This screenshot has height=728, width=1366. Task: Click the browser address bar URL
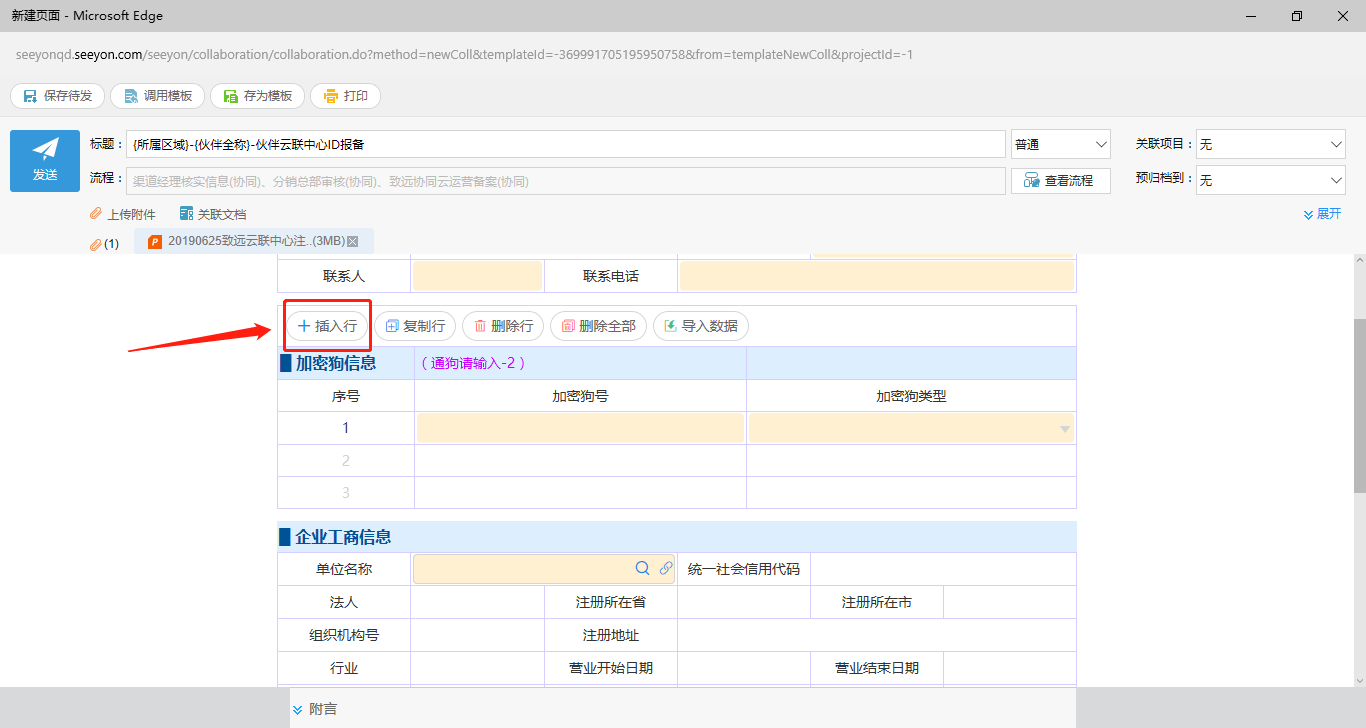(x=464, y=54)
